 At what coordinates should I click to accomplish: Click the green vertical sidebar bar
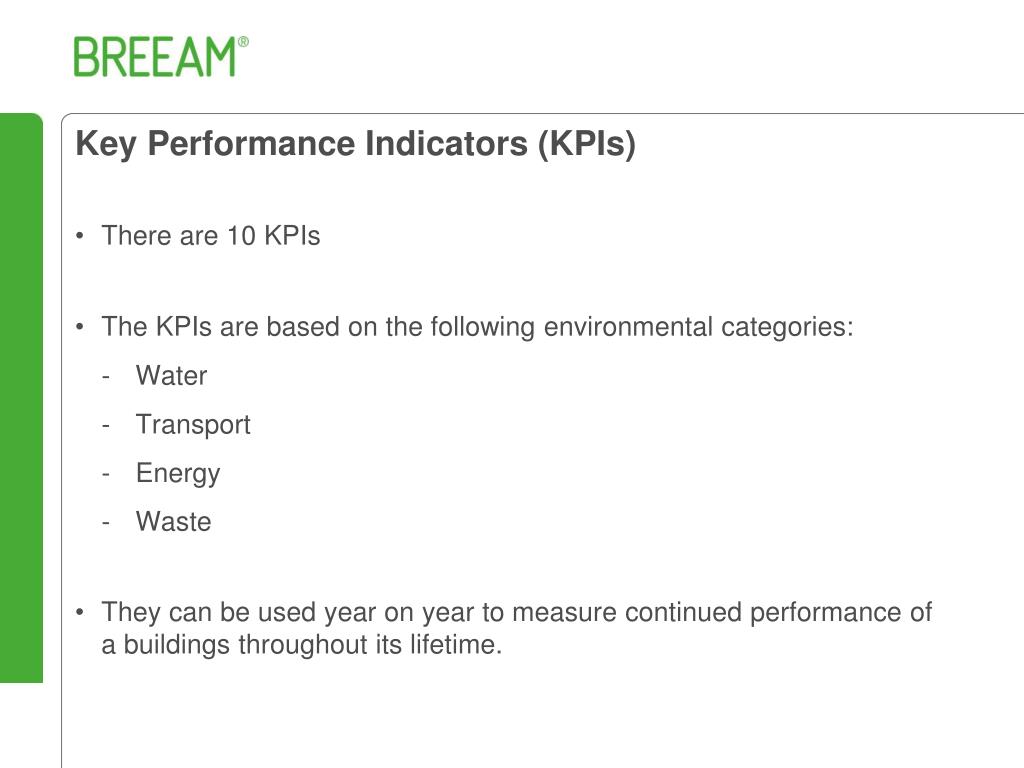22,398
